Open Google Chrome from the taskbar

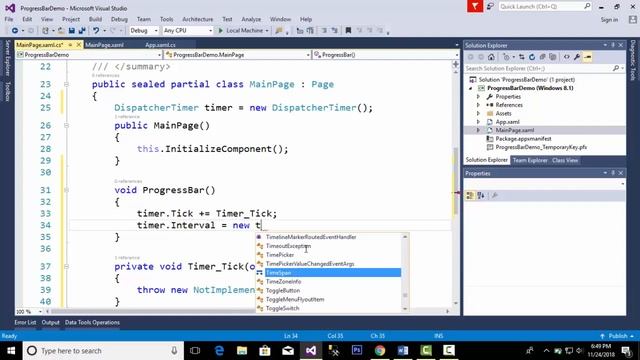pyautogui.click(x=380, y=351)
